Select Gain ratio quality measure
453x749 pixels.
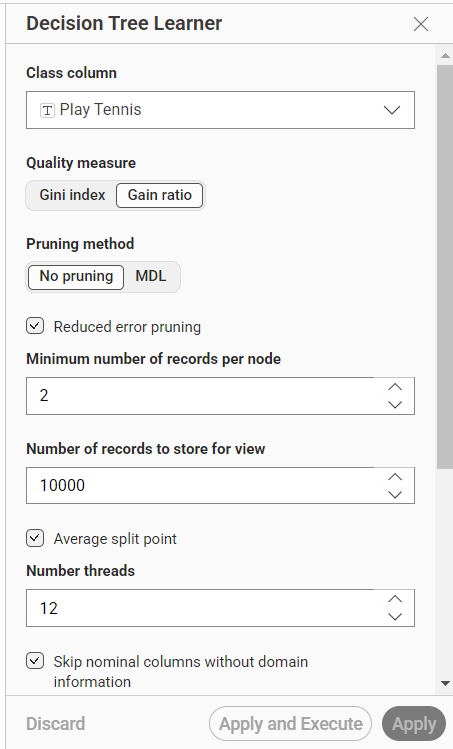[160, 195]
